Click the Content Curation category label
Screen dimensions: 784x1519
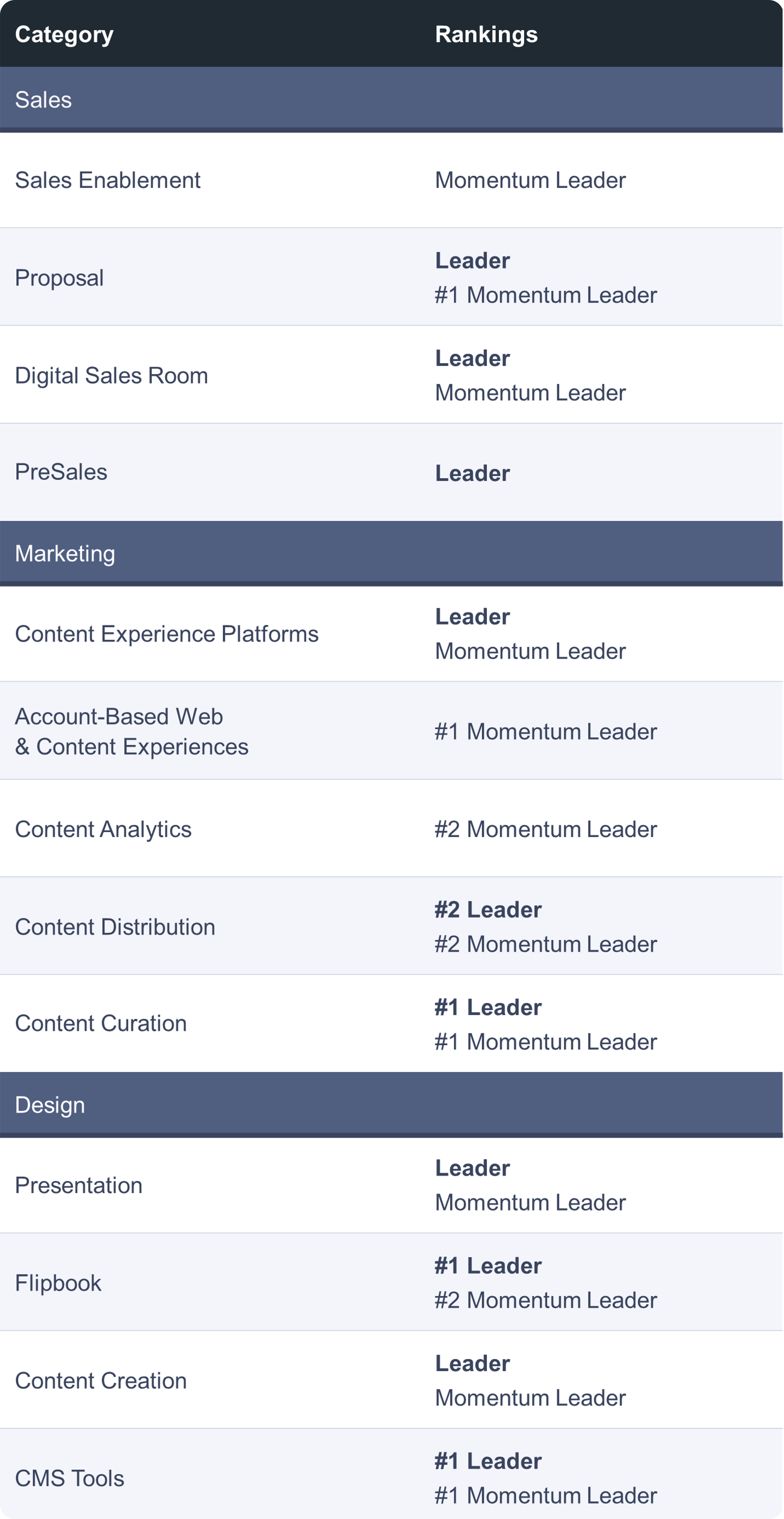click(x=101, y=1023)
